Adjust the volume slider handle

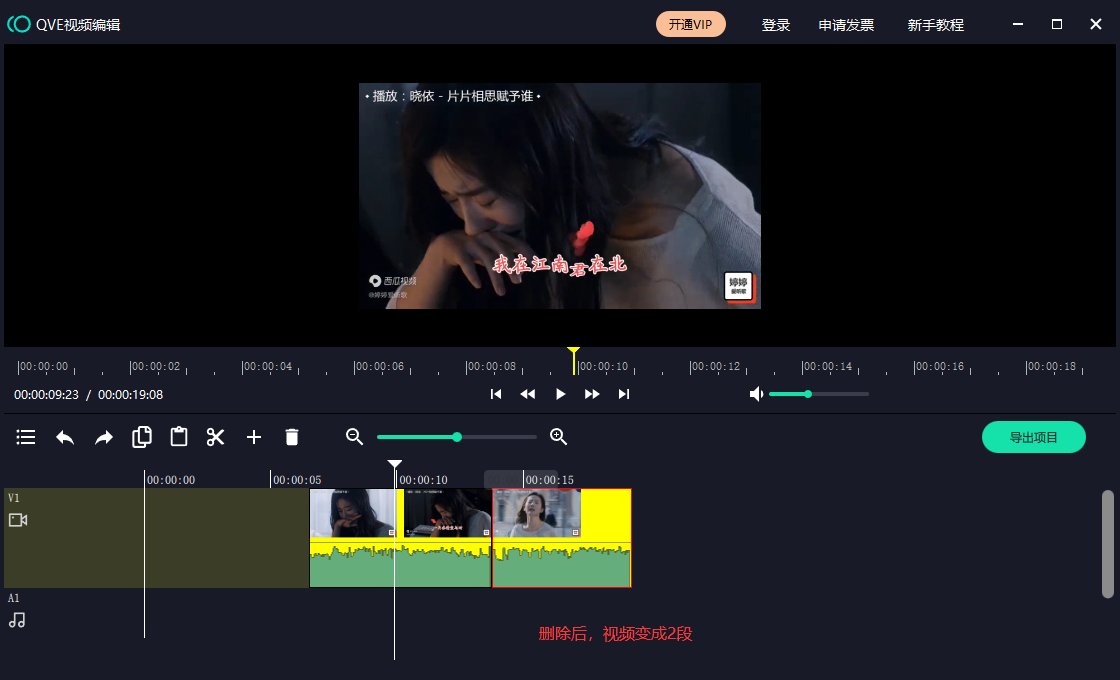click(x=808, y=394)
